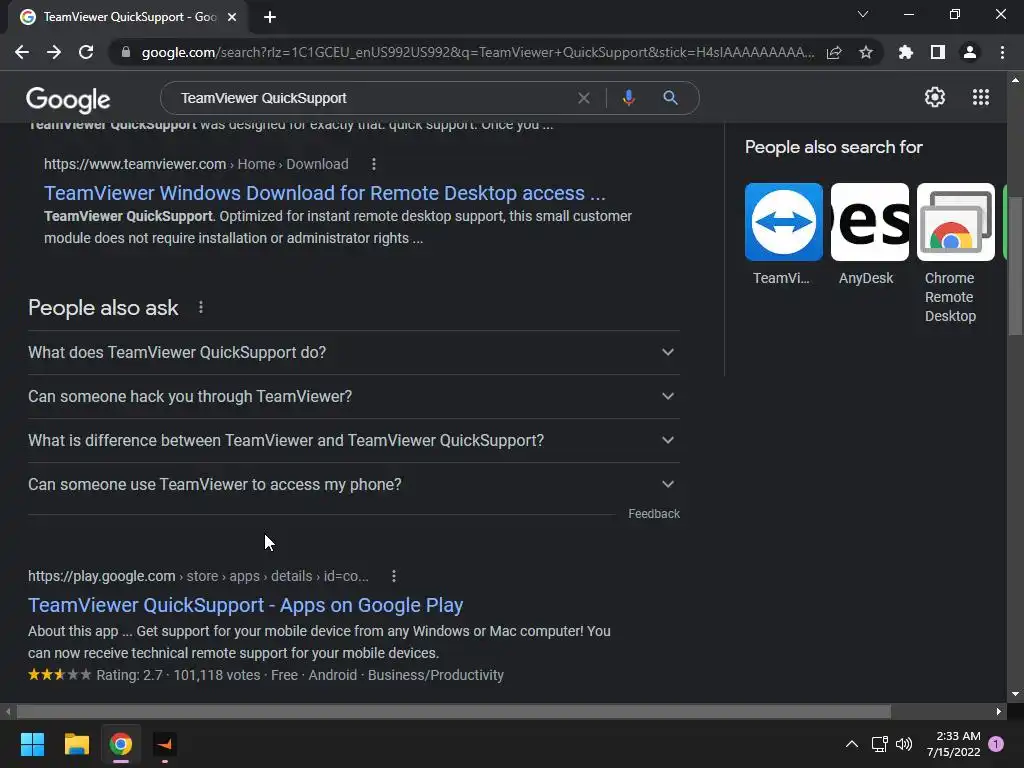Submit search with magnifier icon
This screenshot has height=768, width=1024.
[x=670, y=98]
